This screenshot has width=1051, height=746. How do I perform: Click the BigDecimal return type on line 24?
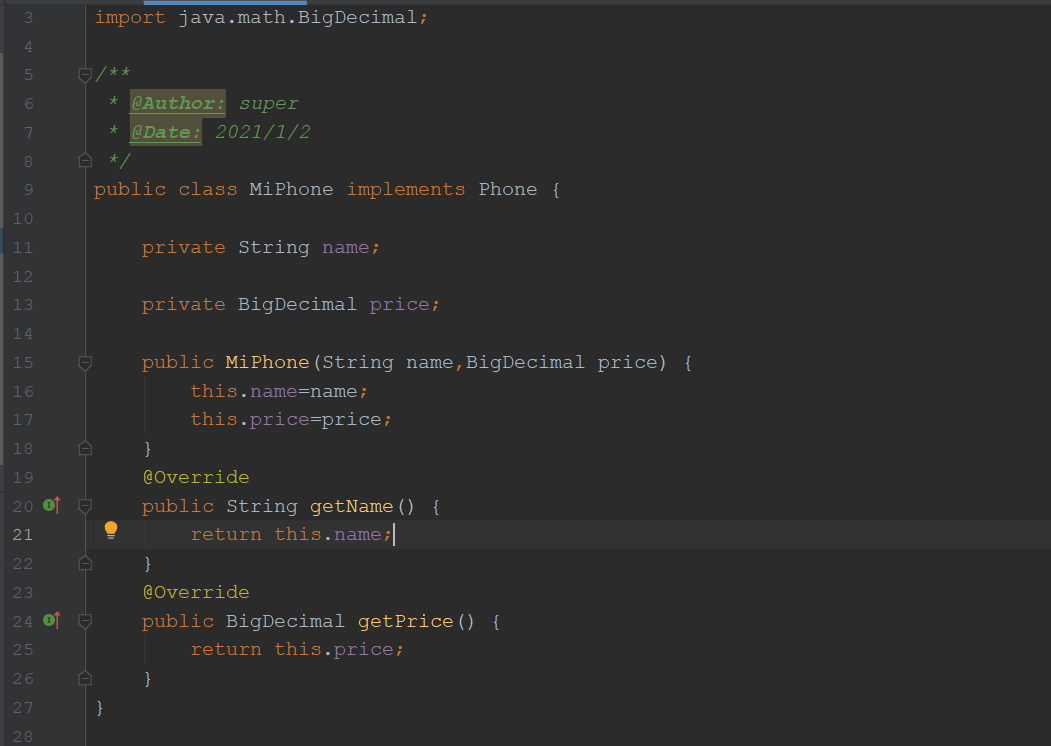tap(285, 621)
